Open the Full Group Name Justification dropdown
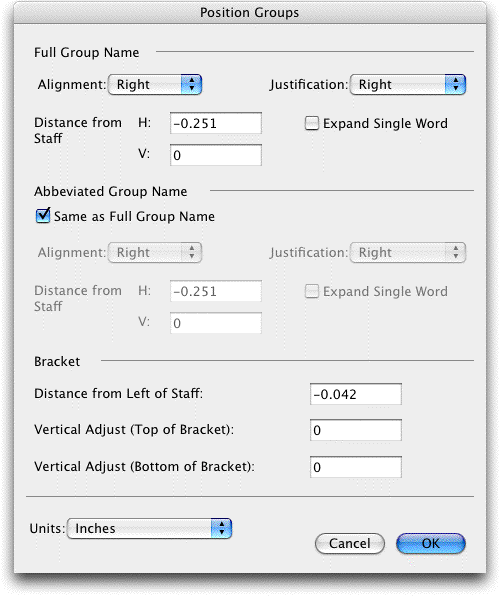Screen dimensions: 500x596 tap(408, 84)
